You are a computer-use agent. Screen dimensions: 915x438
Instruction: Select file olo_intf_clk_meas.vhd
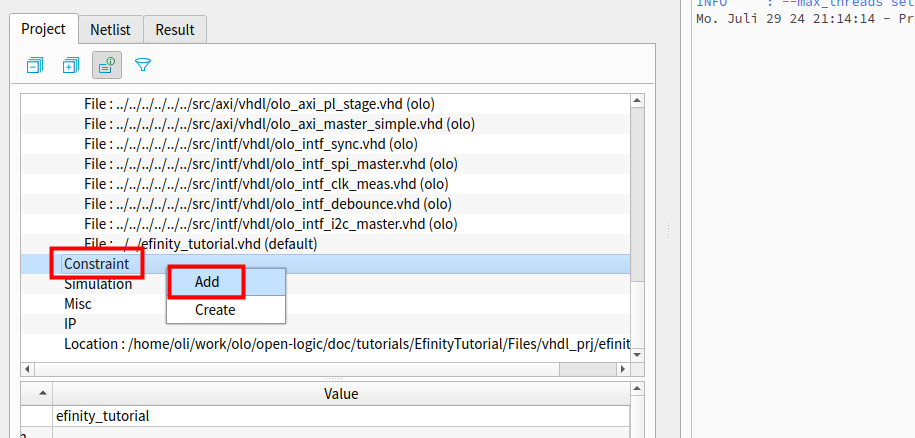click(x=266, y=184)
